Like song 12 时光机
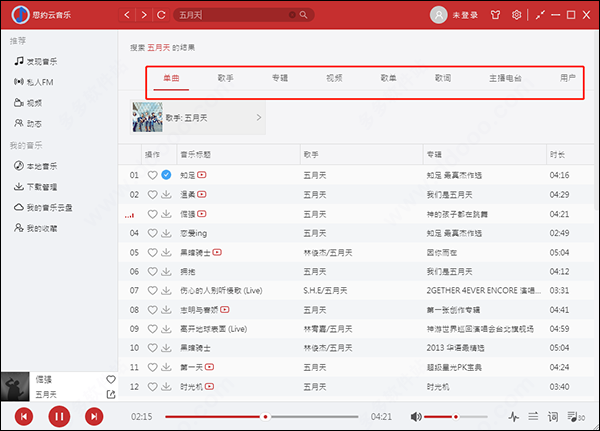The width and height of the screenshot is (600, 431). [x=153, y=387]
